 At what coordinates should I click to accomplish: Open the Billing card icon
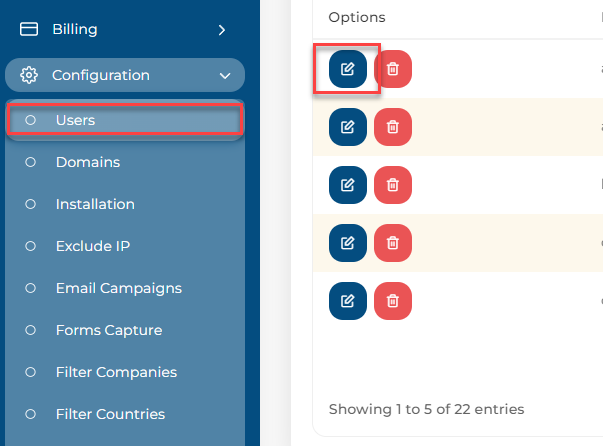point(29,29)
